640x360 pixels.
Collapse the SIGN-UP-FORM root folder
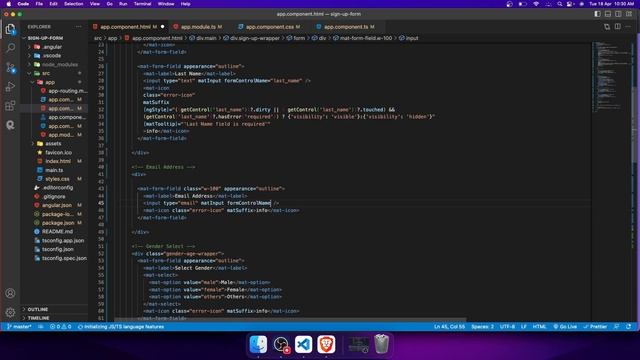pyautogui.click(x=45, y=38)
